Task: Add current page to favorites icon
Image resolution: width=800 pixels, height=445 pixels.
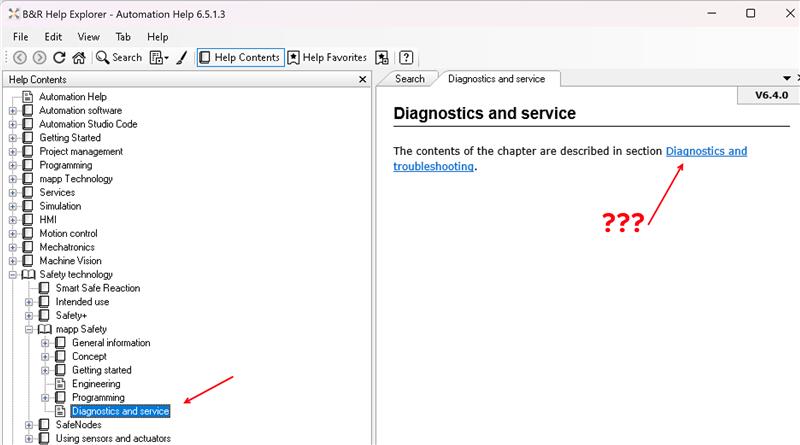Action: click(382, 58)
